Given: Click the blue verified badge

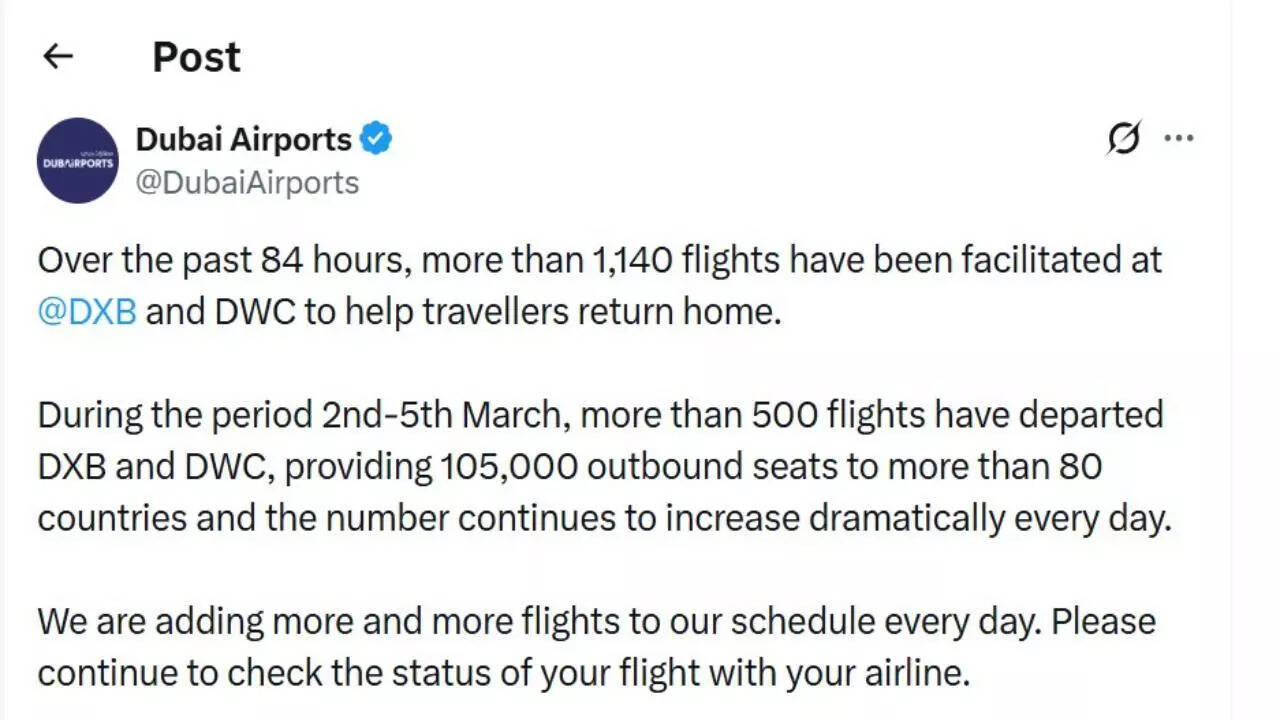Looking at the screenshot, I should point(376,138).
